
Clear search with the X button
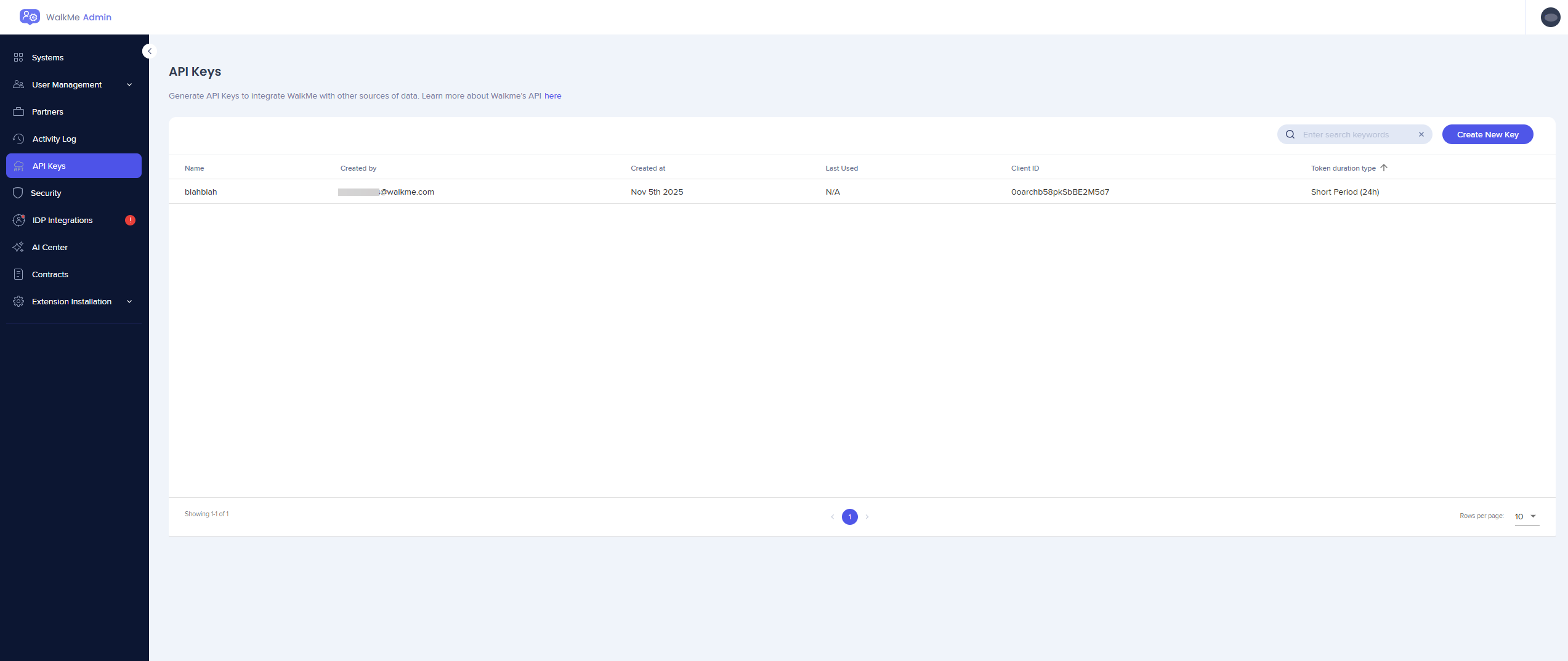pos(1421,134)
